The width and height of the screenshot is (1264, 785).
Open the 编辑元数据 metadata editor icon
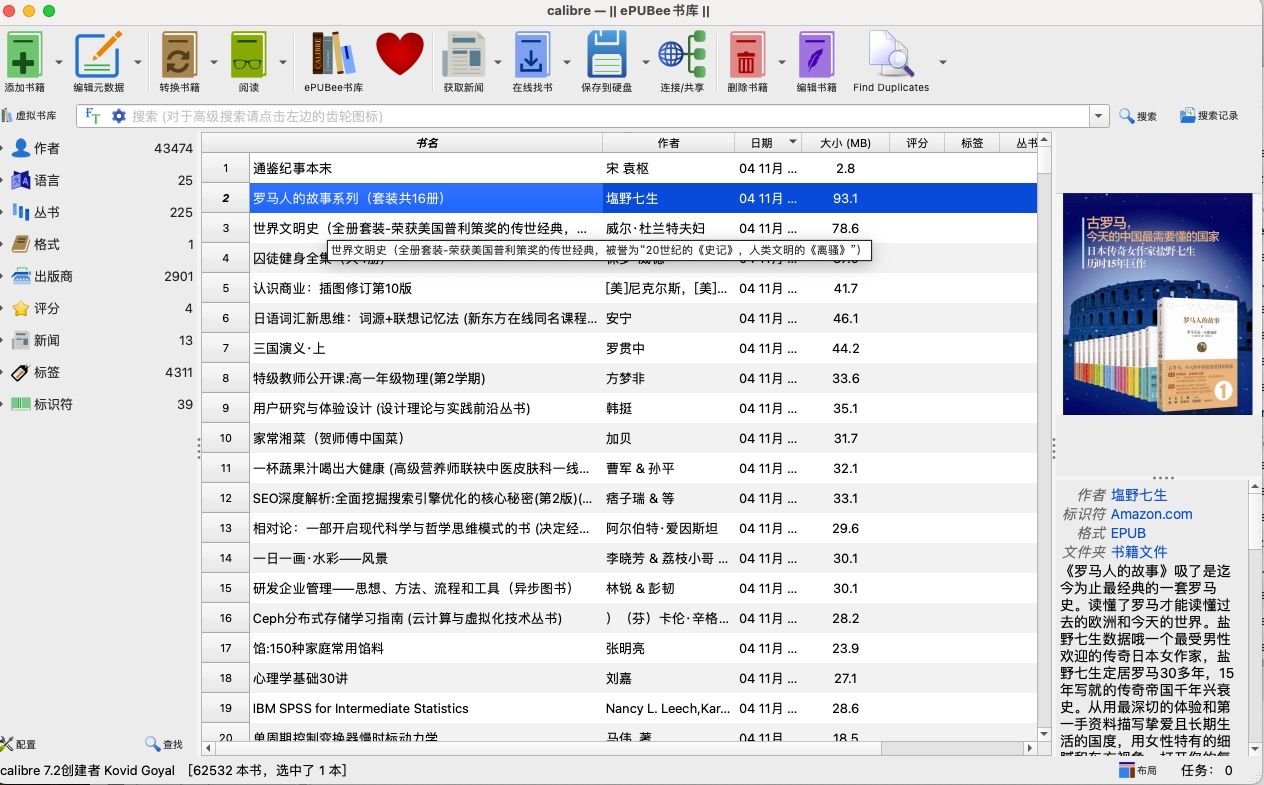(x=98, y=54)
